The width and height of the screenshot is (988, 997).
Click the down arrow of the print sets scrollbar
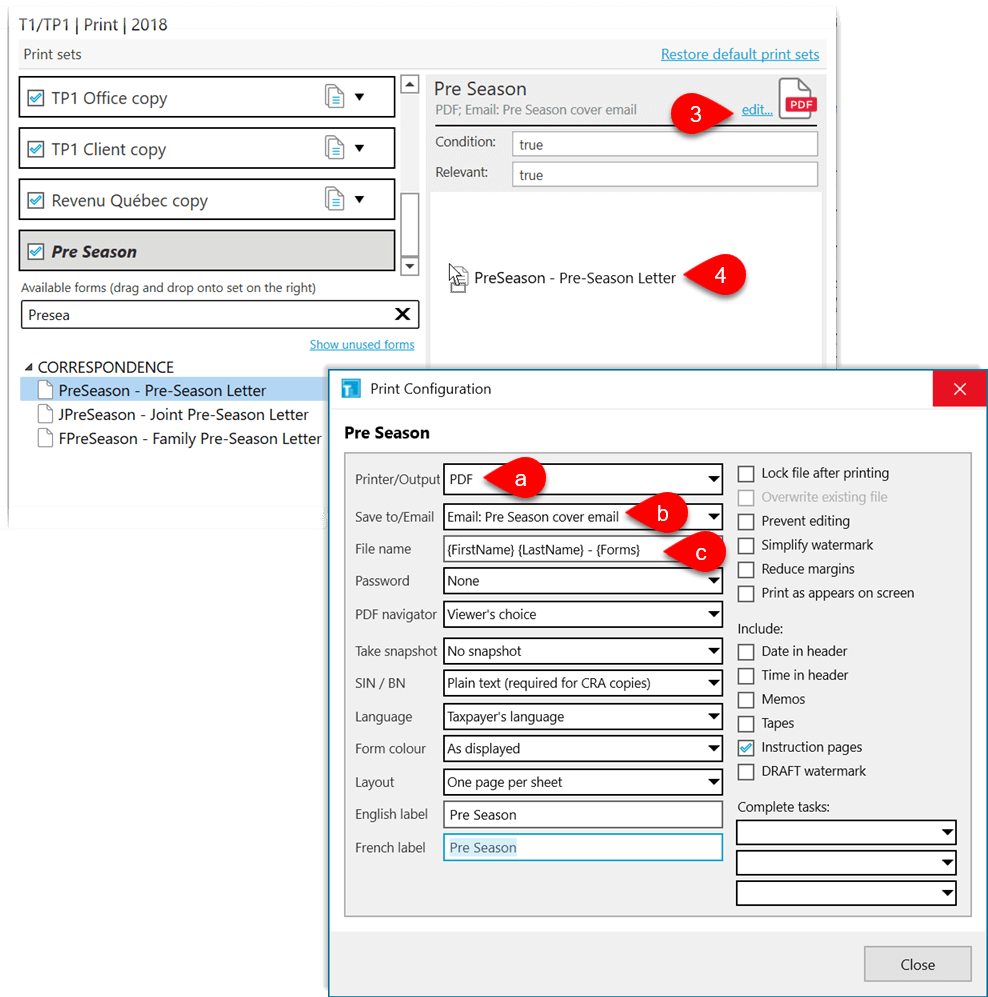click(x=409, y=265)
